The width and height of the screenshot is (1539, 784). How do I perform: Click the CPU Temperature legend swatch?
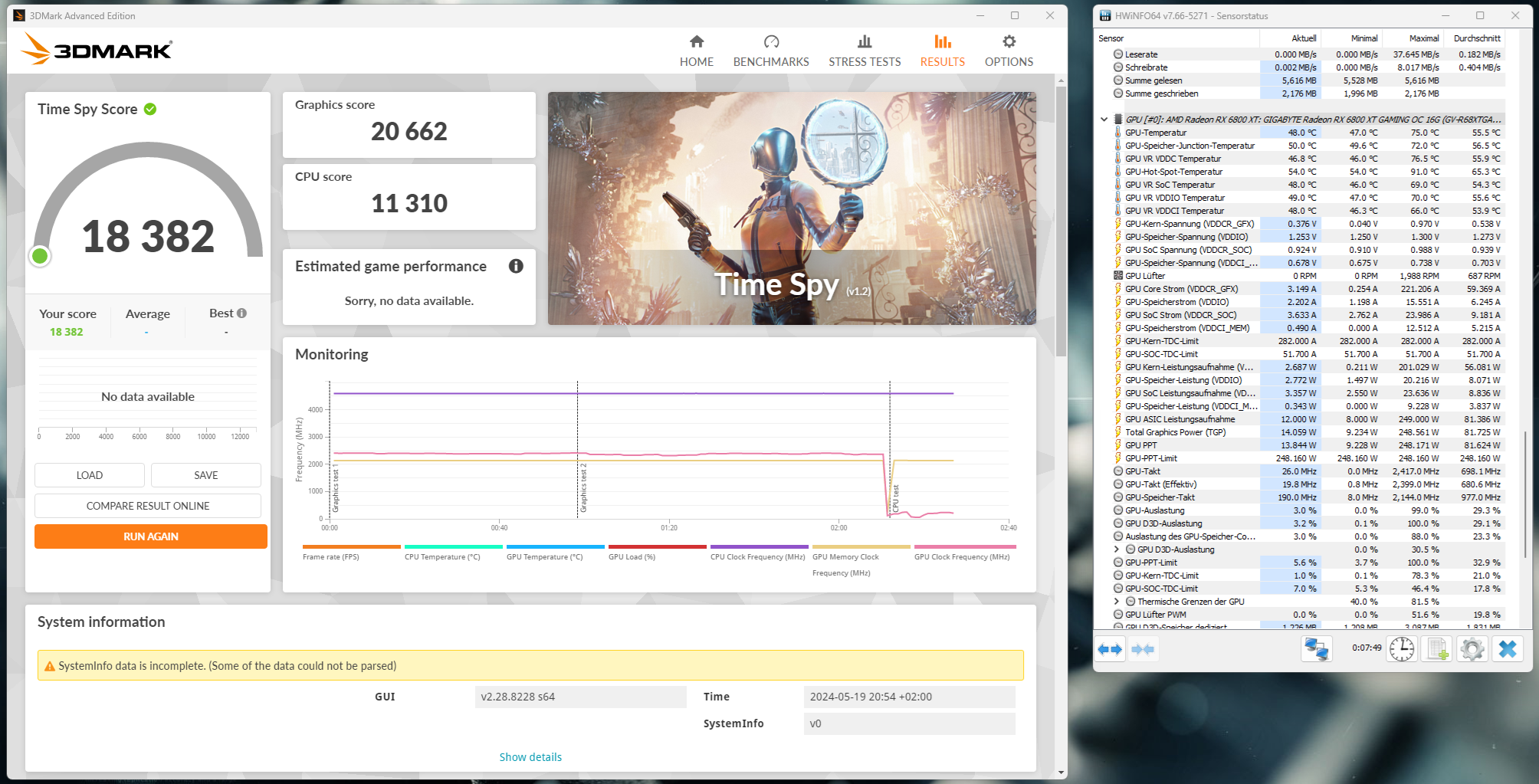tap(454, 546)
